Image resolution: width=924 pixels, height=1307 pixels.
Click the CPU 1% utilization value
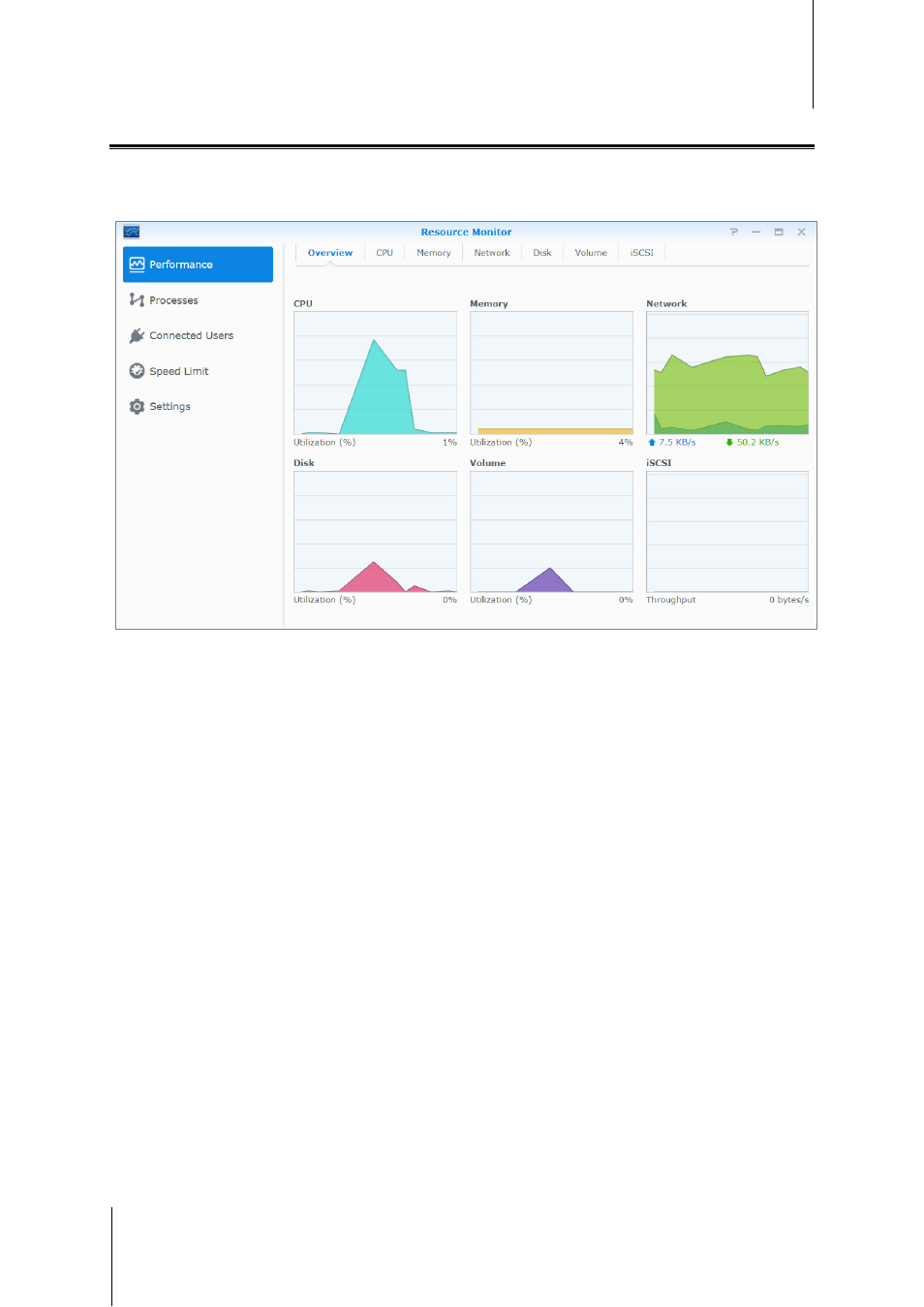pyautogui.click(x=449, y=442)
